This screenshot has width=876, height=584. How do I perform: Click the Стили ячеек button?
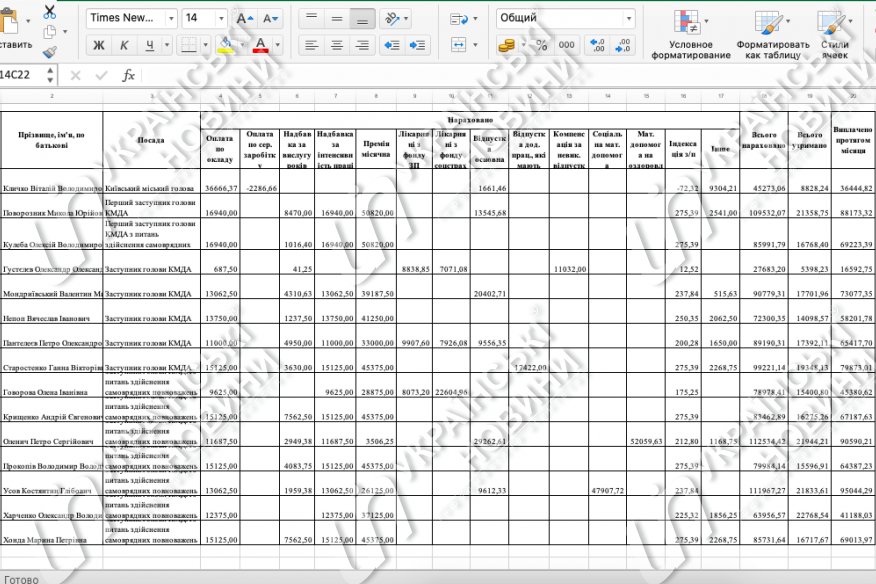tap(835, 34)
